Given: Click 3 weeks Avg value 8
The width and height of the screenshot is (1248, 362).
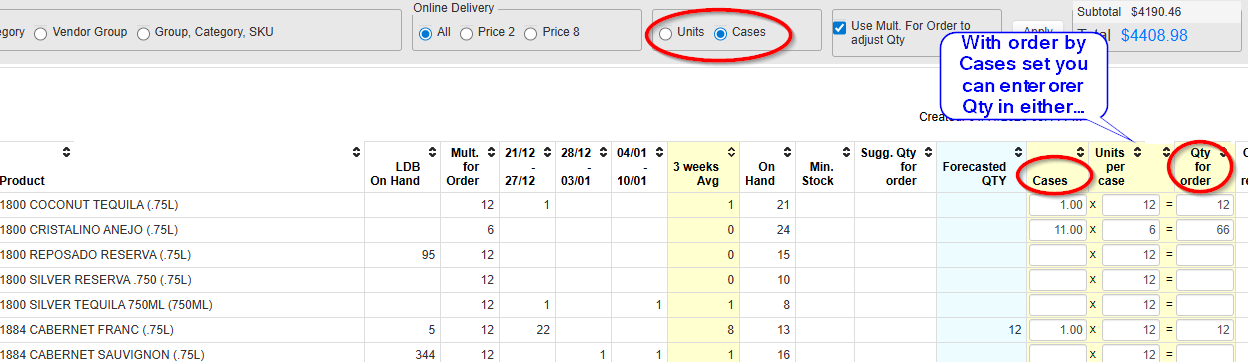Looking at the screenshot, I should 731,330.
